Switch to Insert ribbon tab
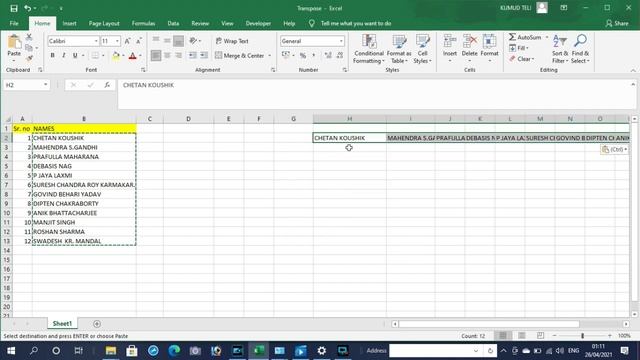Image resolution: width=640 pixels, height=360 pixels. (x=69, y=23)
